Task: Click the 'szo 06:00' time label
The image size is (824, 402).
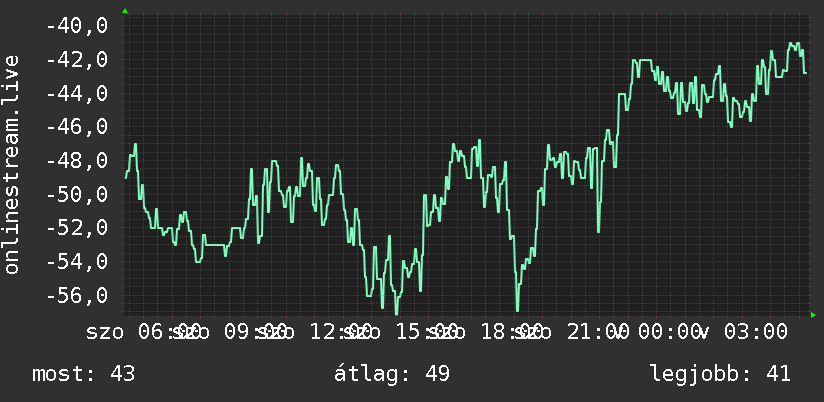Action: [143, 332]
